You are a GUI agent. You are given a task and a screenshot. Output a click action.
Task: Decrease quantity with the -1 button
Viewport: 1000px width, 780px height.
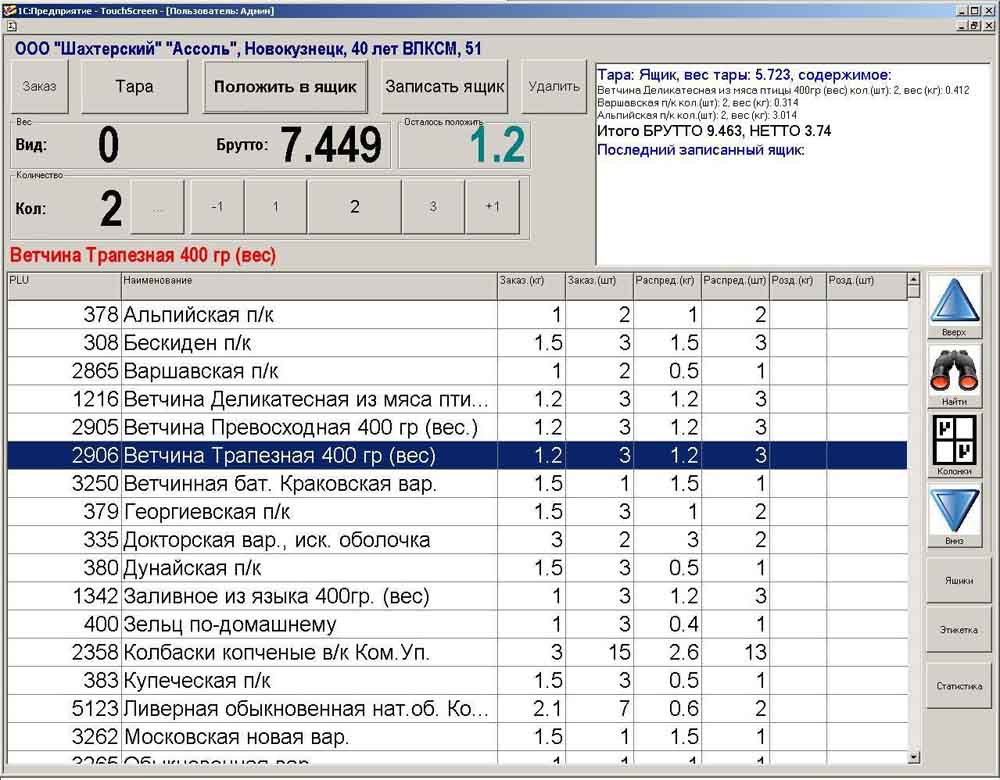point(216,207)
